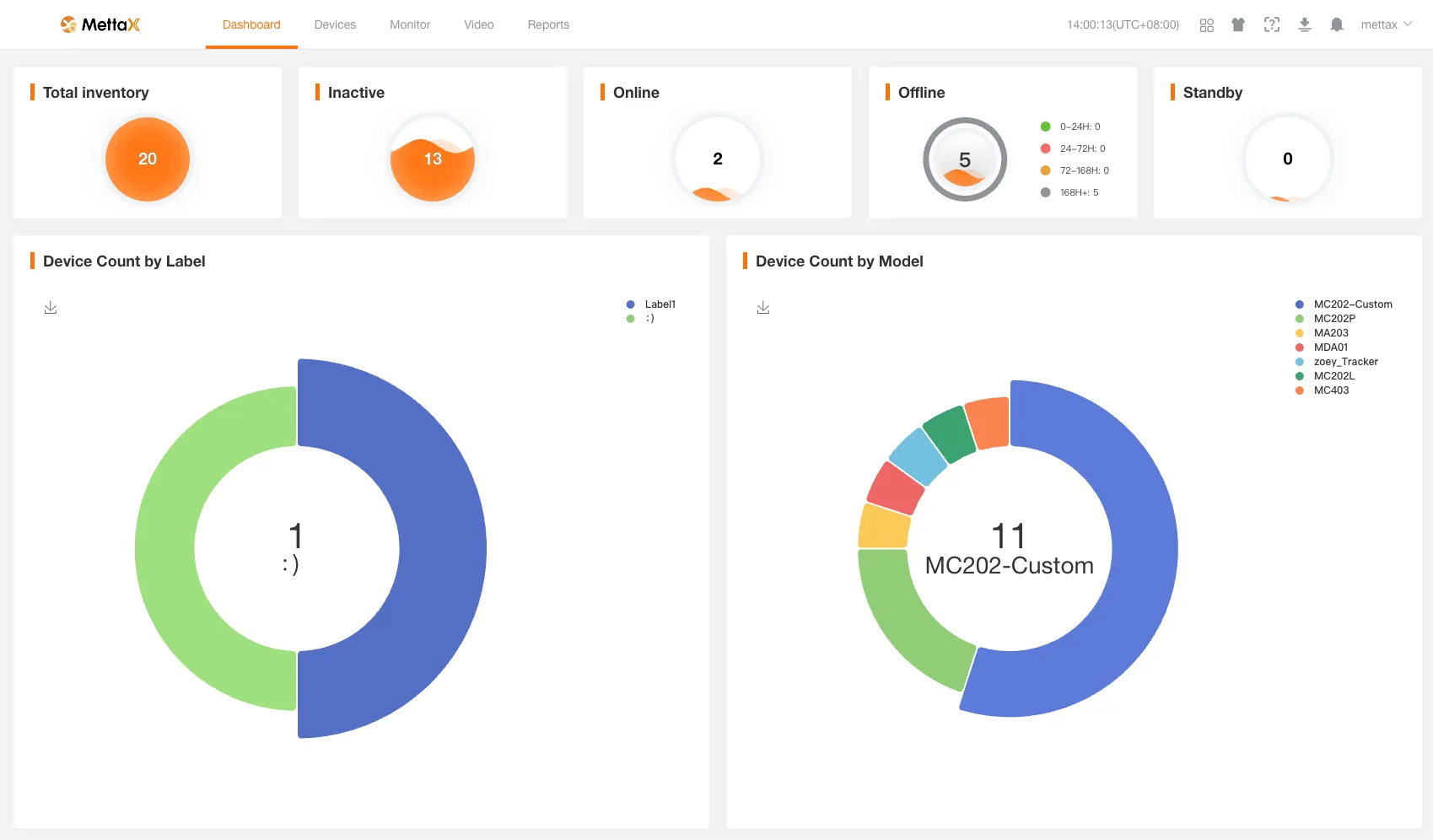Open the notifications bell
This screenshot has height=840, width=1433.
pos(1336,25)
